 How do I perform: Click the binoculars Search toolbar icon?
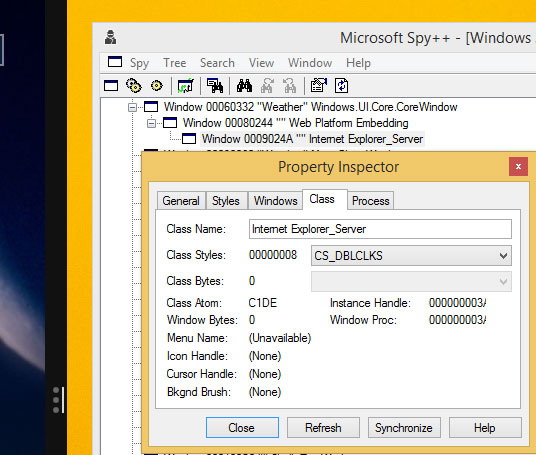pos(244,85)
